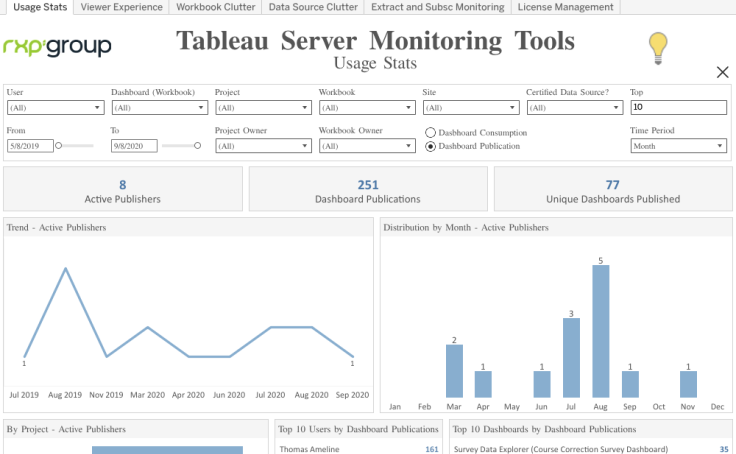Click the yellow lightbulb info icon
Image resolution: width=736 pixels, height=454 pixels.
(x=658, y=48)
